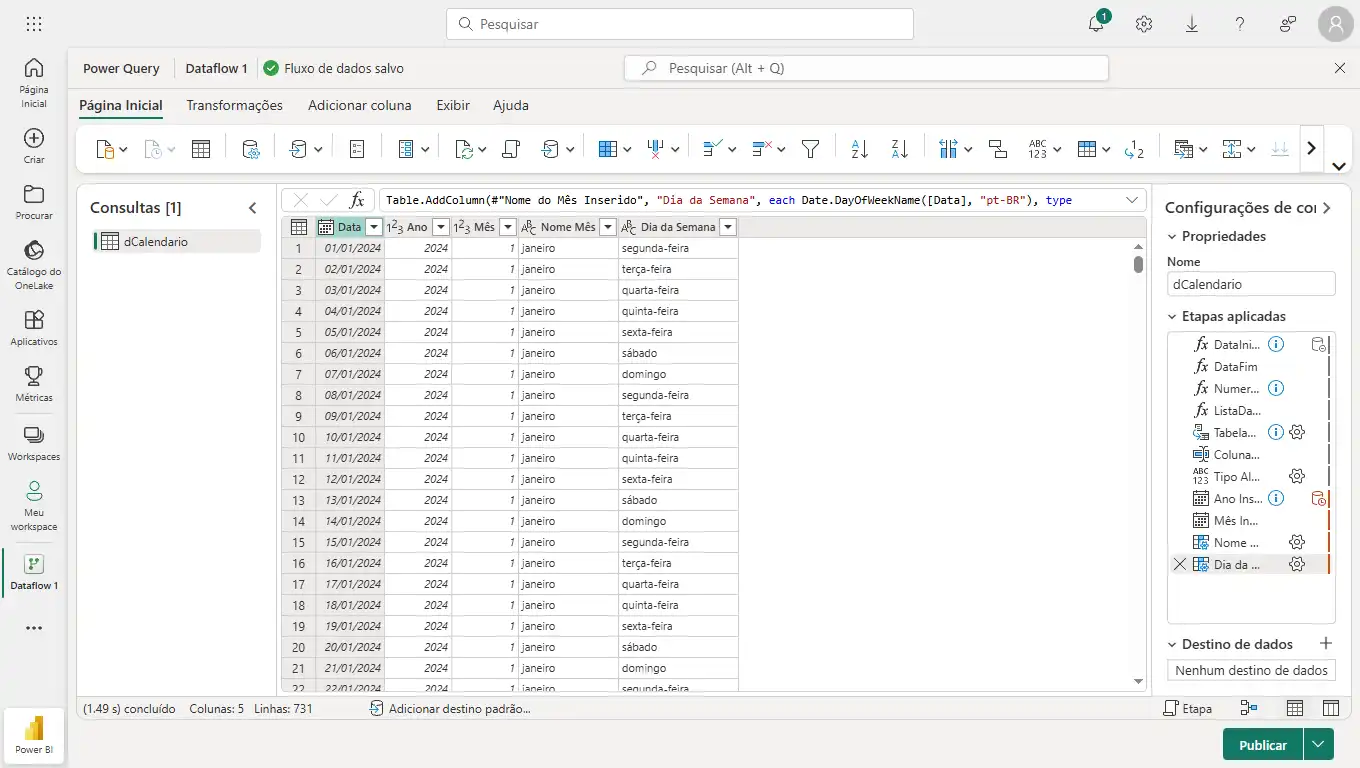Image resolution: width=1360 pixels, height=768 pixels.
Task: Open Power BI switcher at bottom left
Action: tap(34, 737)
